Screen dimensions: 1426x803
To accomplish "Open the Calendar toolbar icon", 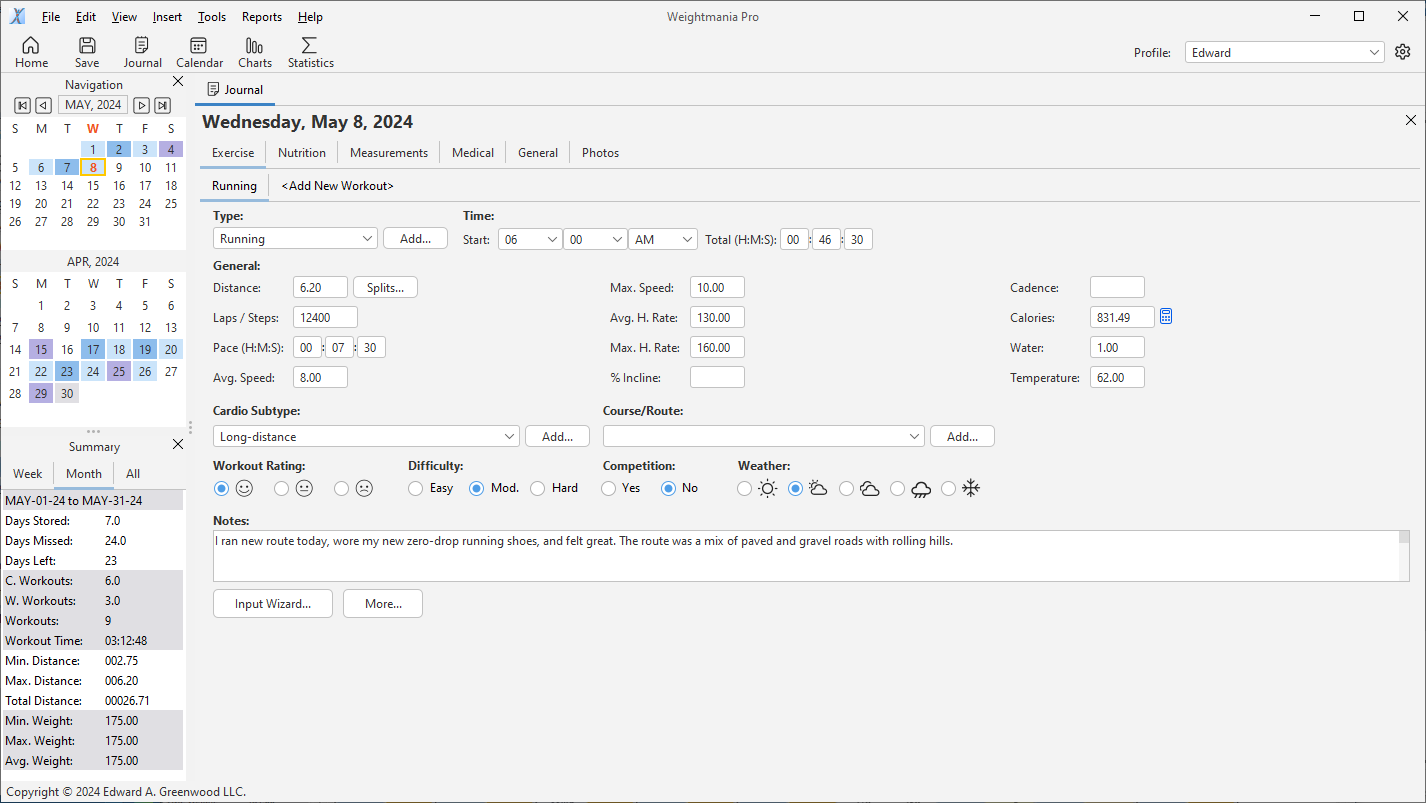I will (x=199, y=52).
